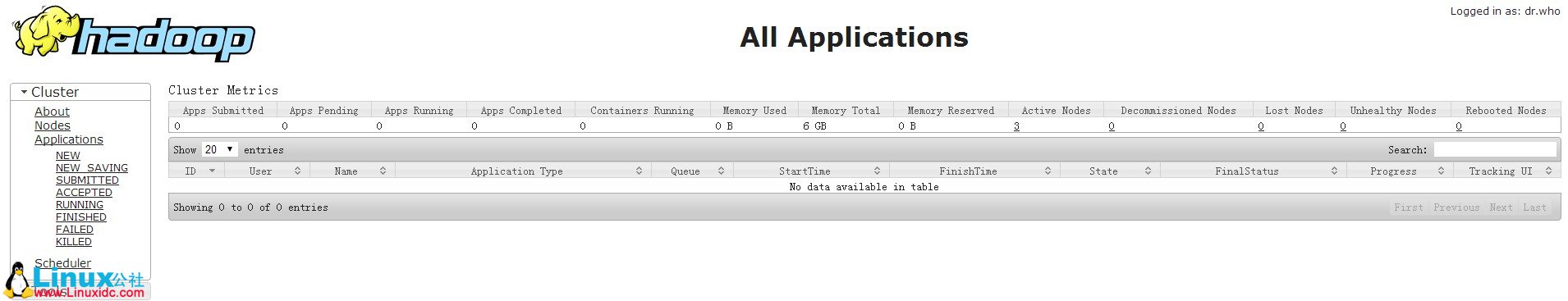Click the Logged in as dr.who text
Screen dimensions: 1568x301
coord(1505,11)
